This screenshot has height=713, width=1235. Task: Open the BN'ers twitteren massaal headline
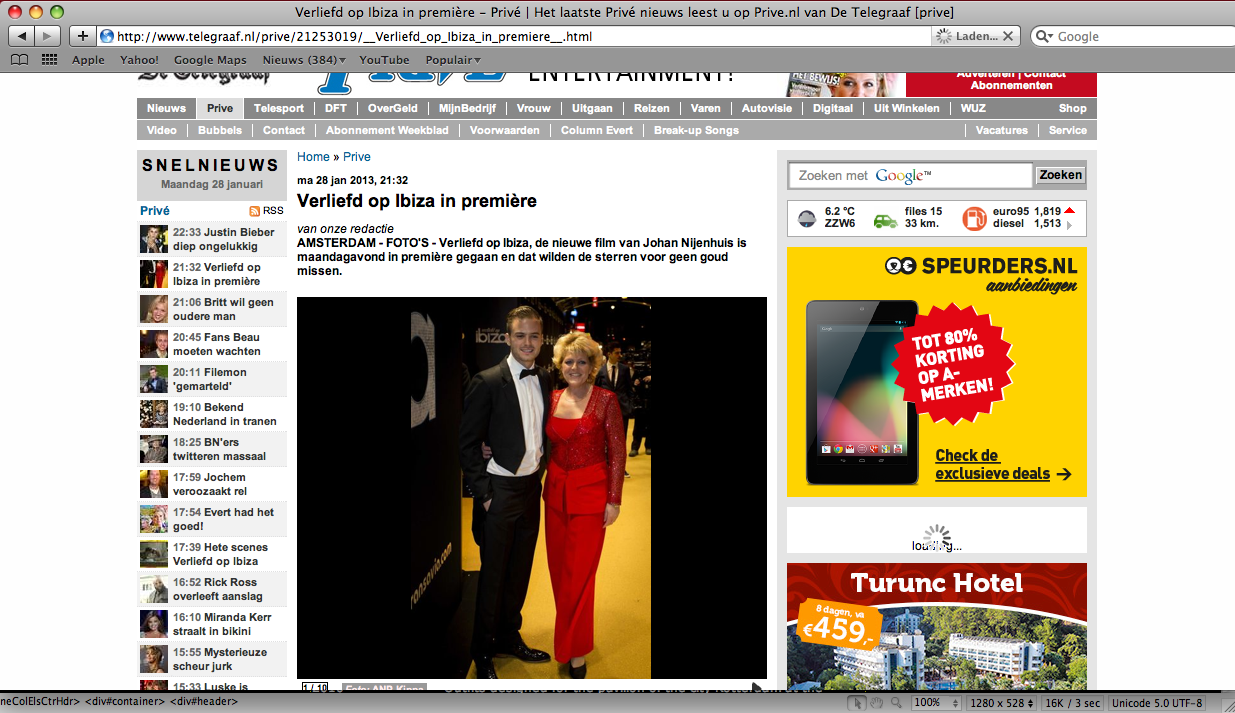pos(219,449)
